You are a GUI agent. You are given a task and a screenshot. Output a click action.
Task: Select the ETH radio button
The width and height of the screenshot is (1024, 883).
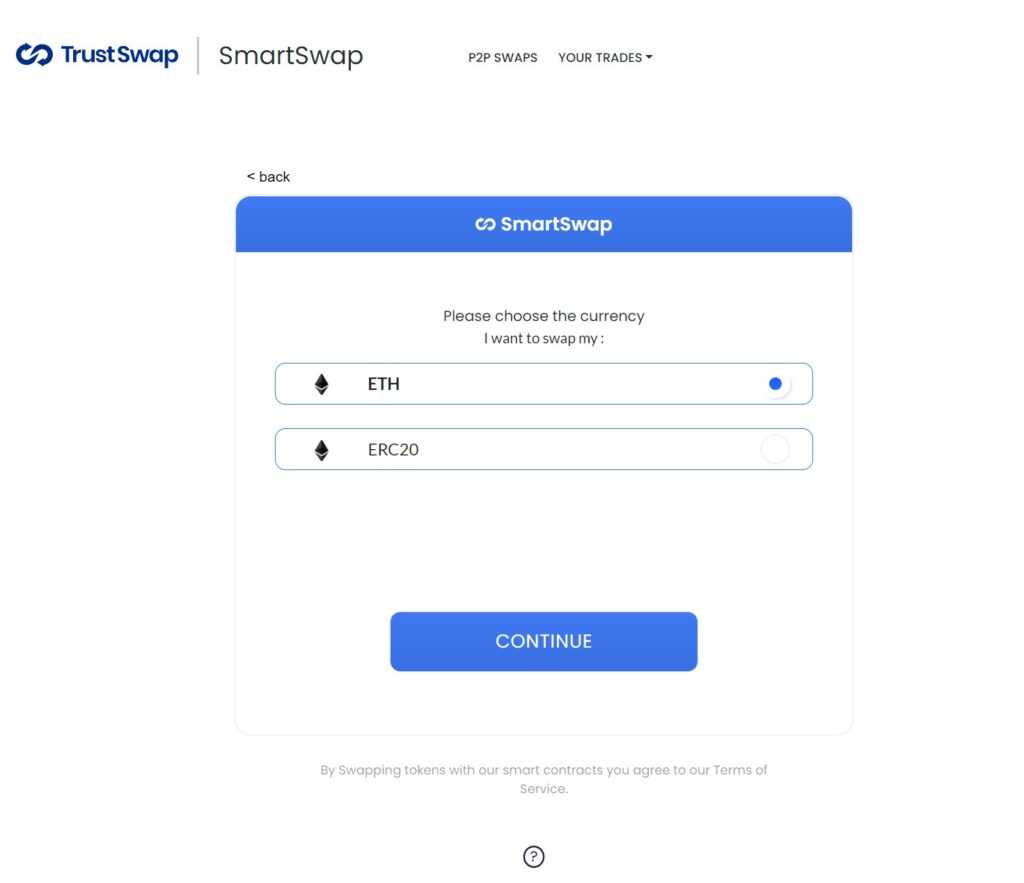[775, 384]
